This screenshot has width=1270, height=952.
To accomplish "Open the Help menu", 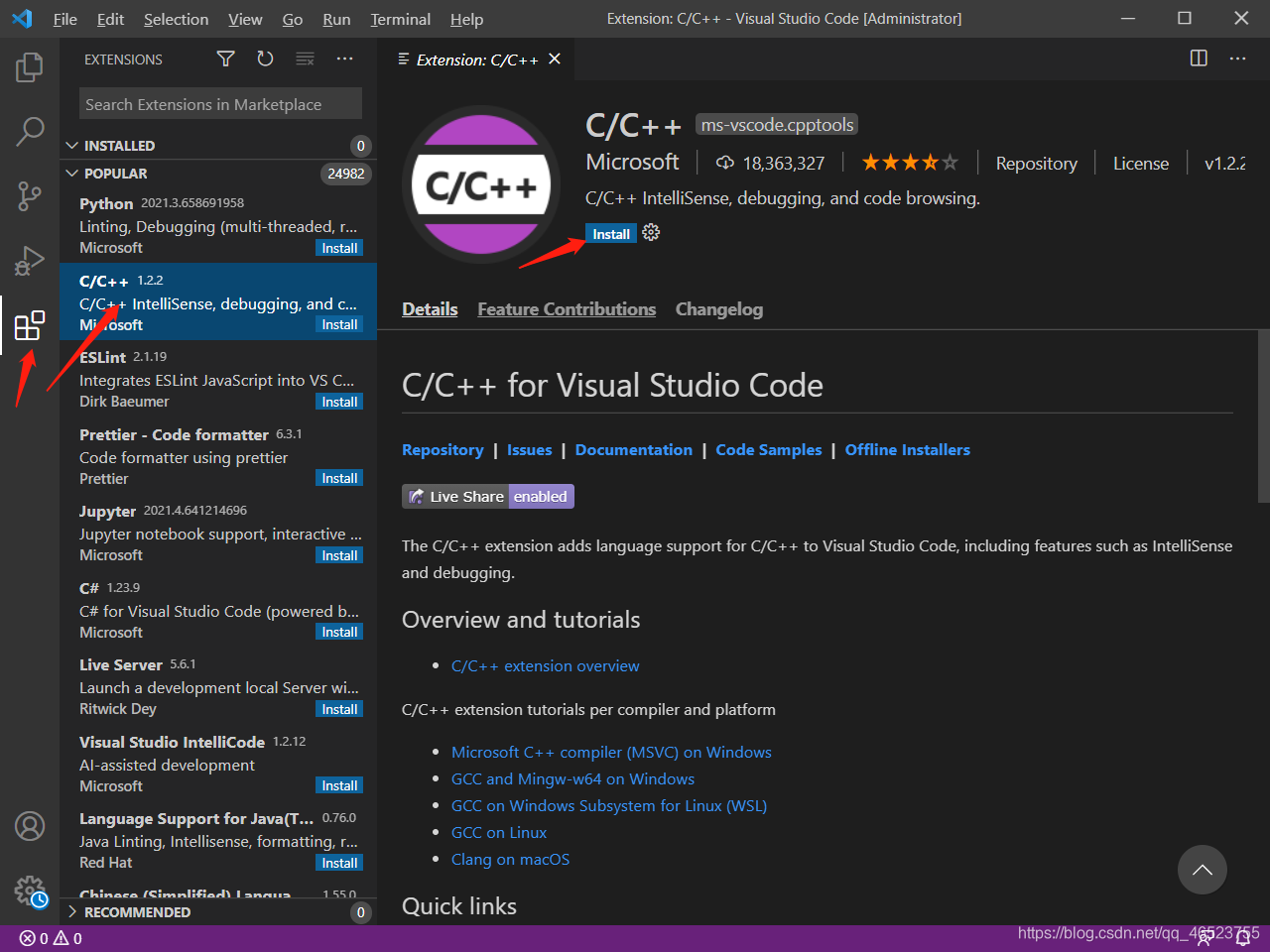I will pos(466,19).
